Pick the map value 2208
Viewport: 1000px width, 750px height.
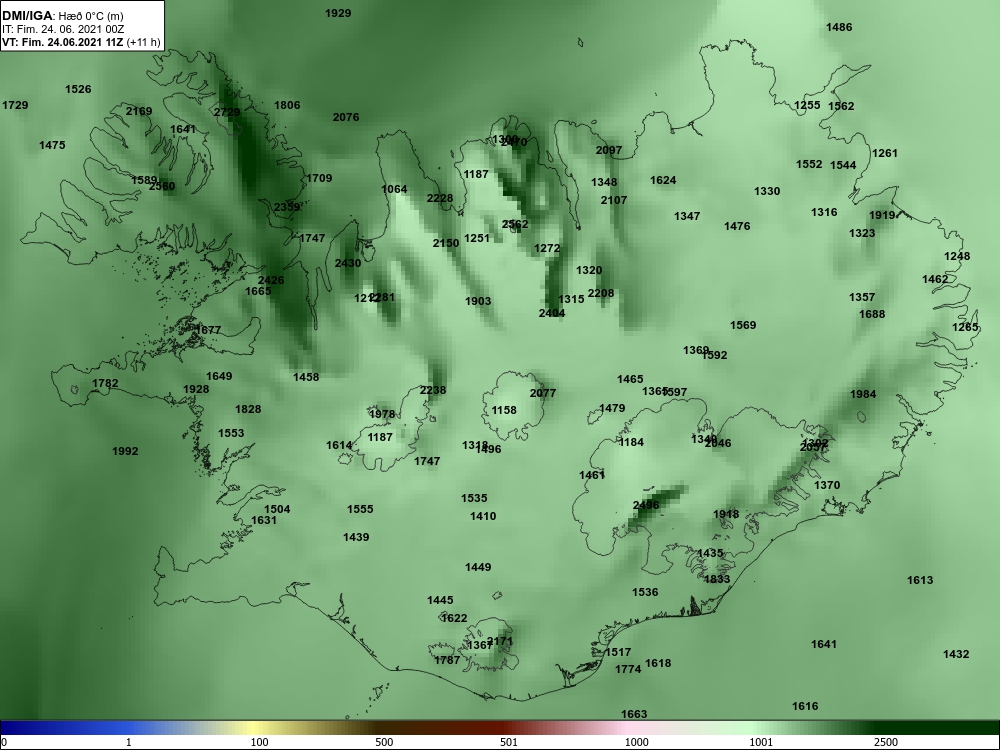[x=601, y=293]
